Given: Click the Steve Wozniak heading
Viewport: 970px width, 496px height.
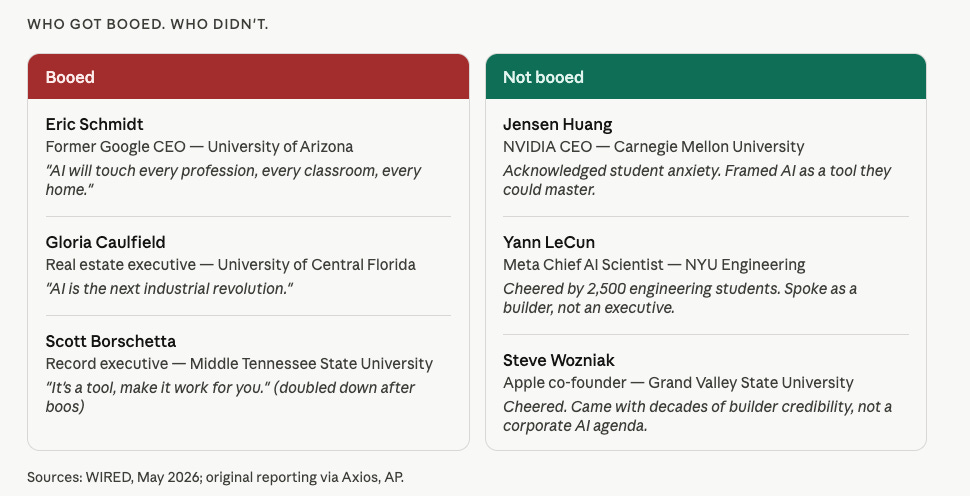Looking at the screenshot, I should coord(559,361).
